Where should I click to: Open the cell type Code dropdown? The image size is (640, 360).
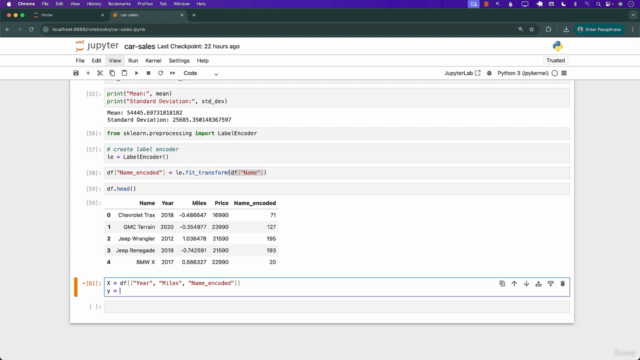pyautogui.click(x=201, y=73)
